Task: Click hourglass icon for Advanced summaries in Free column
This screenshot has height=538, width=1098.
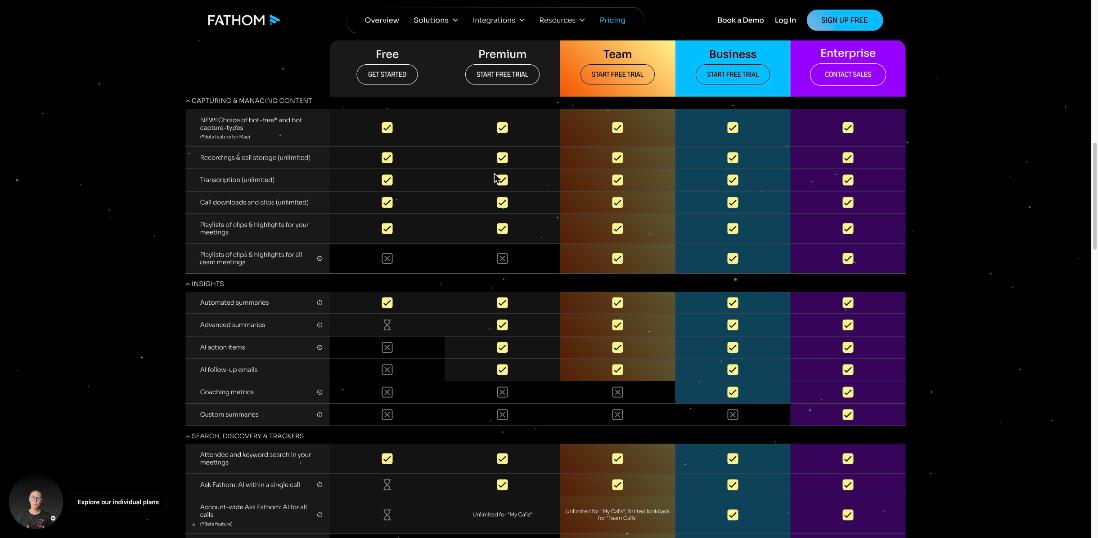Action: coord(387,325)
